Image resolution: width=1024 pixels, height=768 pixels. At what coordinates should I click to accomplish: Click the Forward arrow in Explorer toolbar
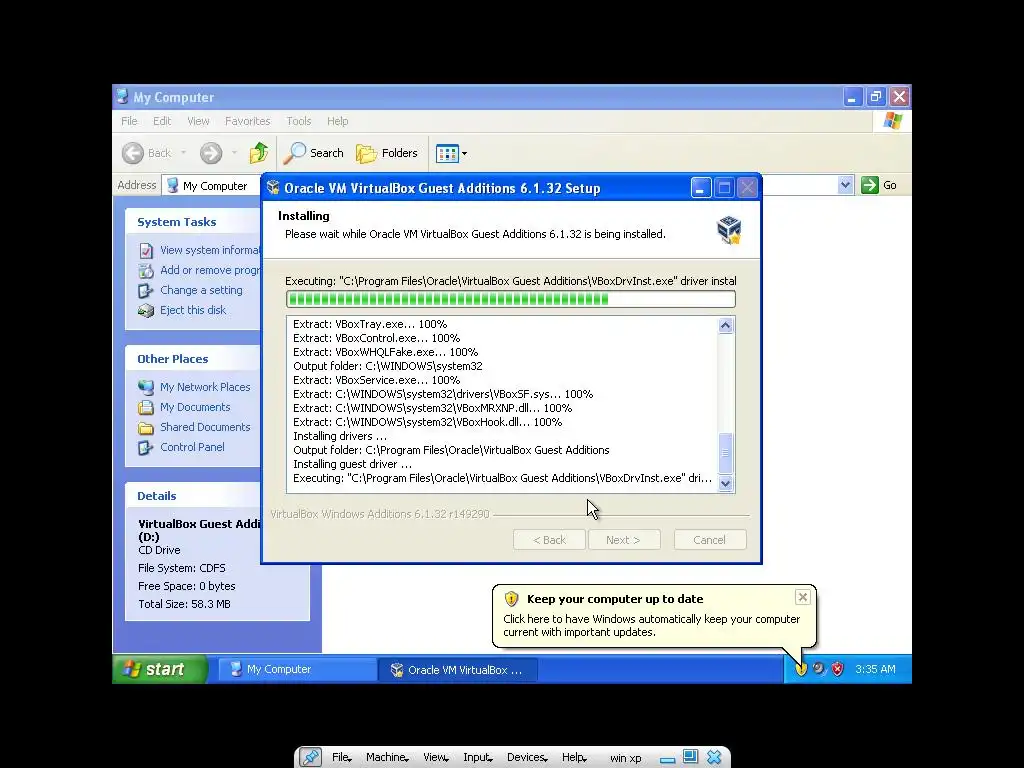click(211, 153)
